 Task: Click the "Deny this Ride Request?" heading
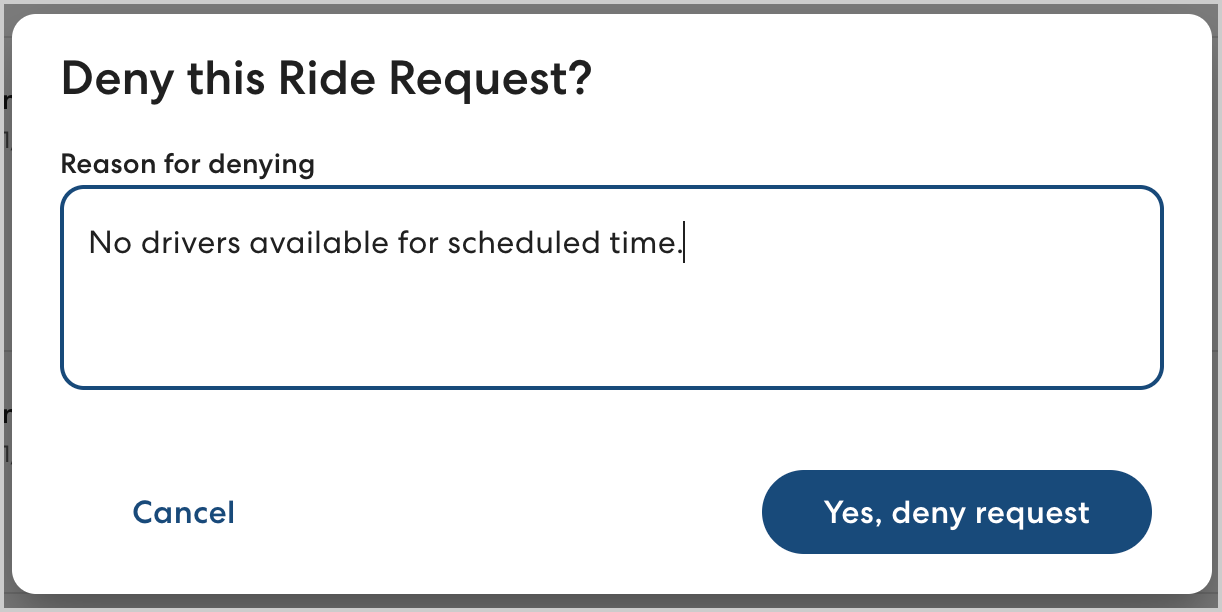pyautogui.click(x=327, y=79)
